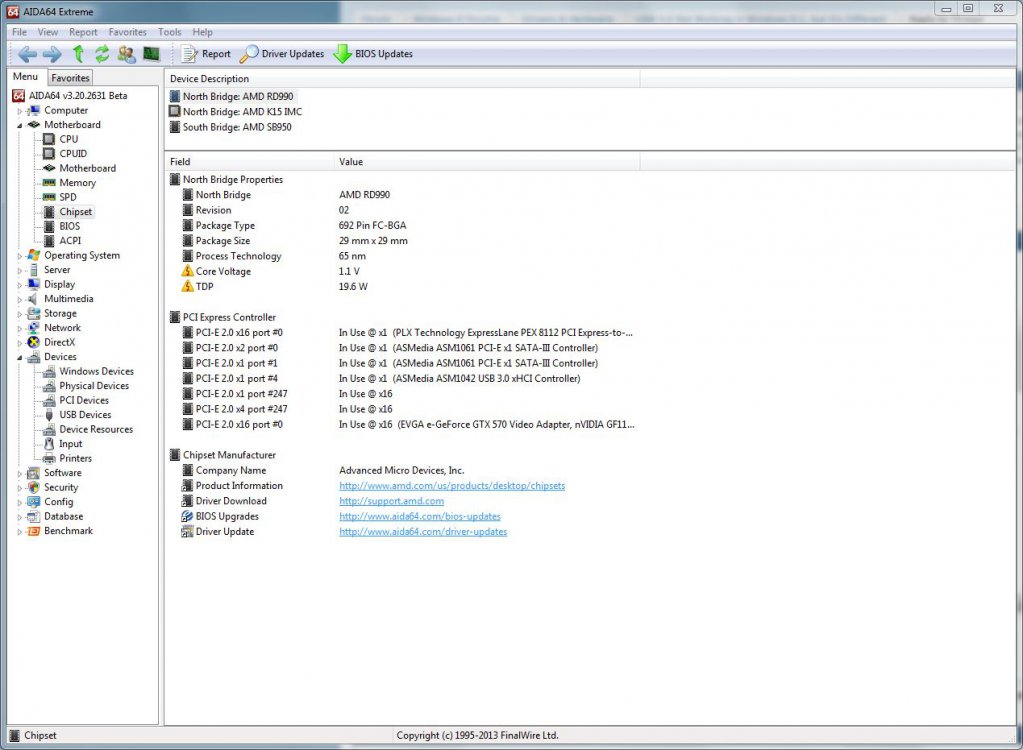Switch to the Menu tab
The image size is (1023, 750).
[25, 76]
